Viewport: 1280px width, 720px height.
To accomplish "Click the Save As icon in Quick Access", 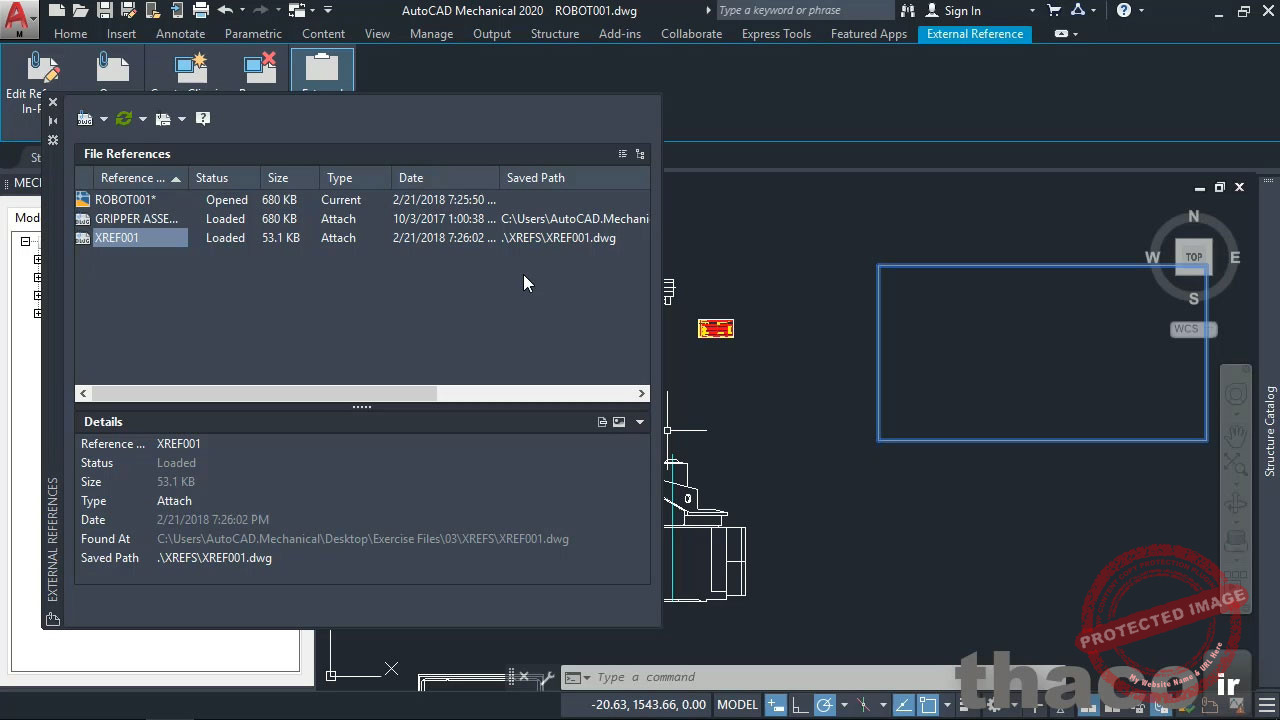I will click(x=128, y=11).
